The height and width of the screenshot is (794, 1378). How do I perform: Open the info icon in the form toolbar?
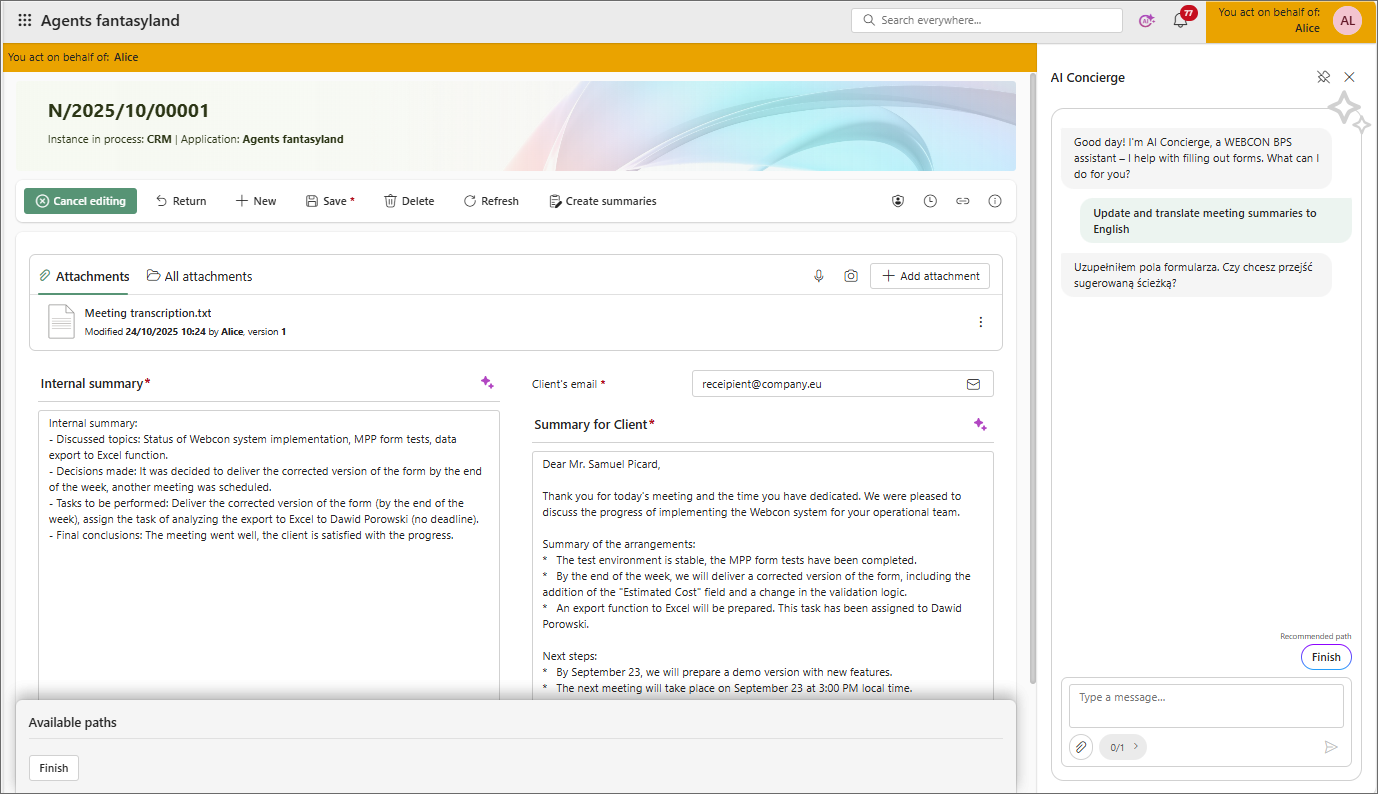click(x=994, y=200)
